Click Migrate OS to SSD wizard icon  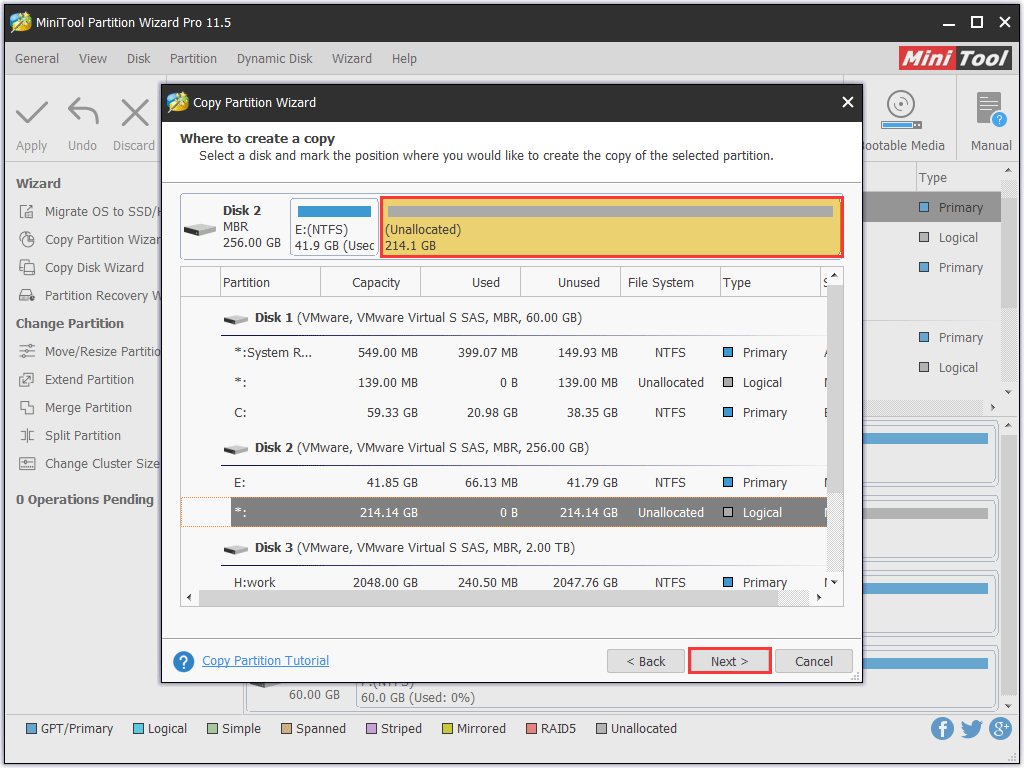pyautogui.click(x=27, y=212)
